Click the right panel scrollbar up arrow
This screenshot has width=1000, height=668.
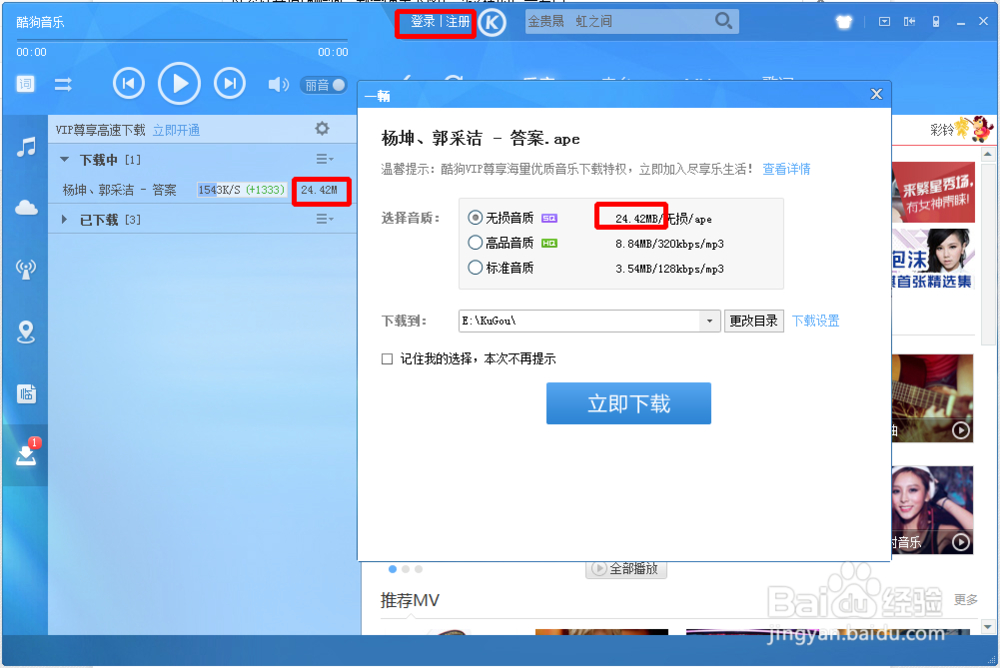click(987, 154)
